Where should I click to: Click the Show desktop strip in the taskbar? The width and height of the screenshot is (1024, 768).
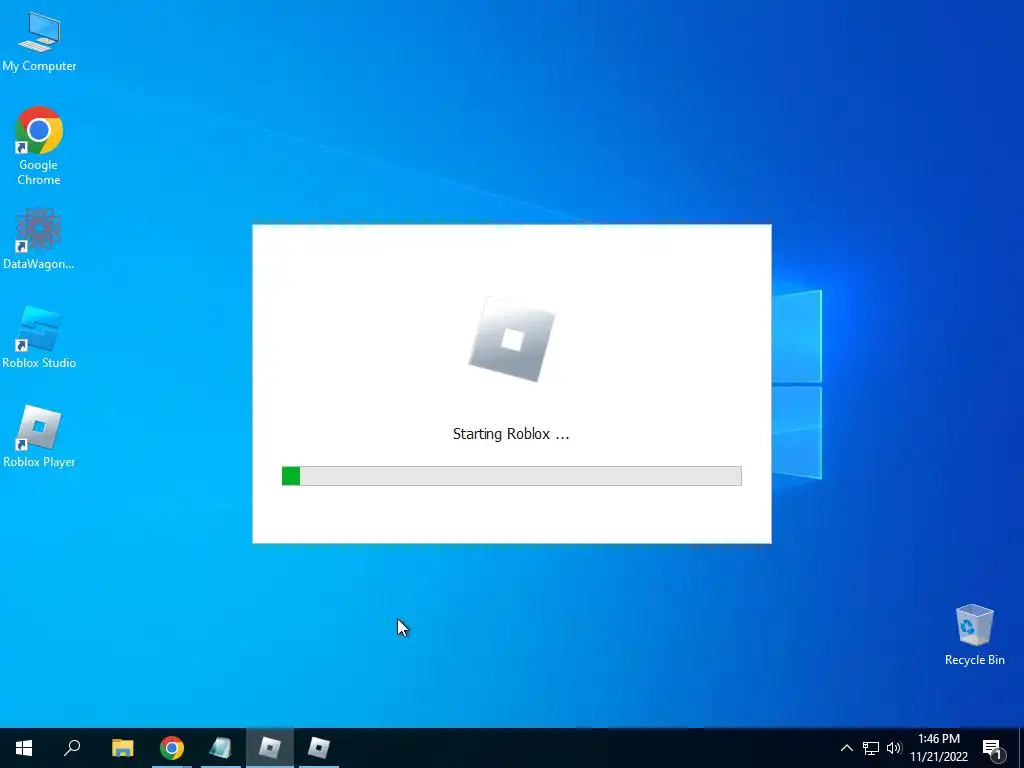1021,748
